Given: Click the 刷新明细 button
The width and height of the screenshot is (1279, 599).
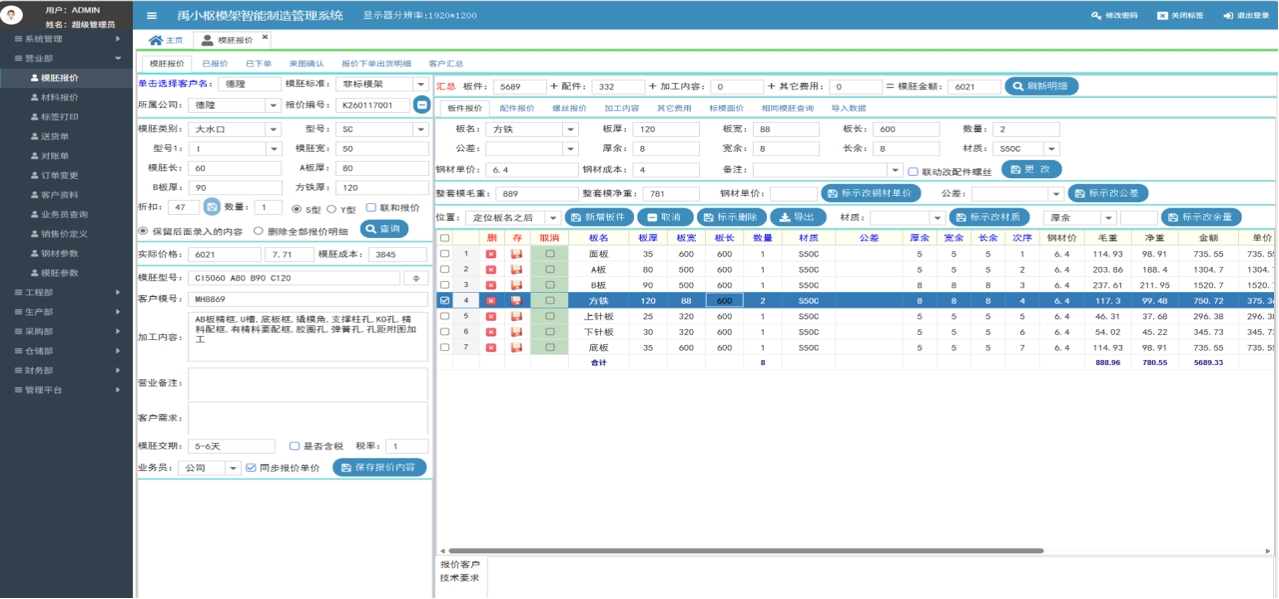Looking at the screenshot, I should [1041, 86].
